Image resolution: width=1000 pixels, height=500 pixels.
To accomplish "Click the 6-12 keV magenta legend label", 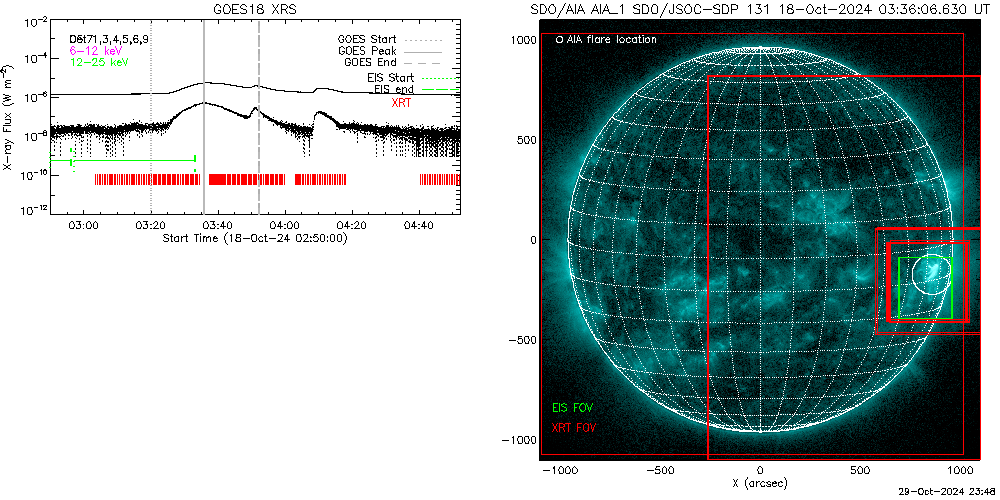I will [x=96, y=50].
